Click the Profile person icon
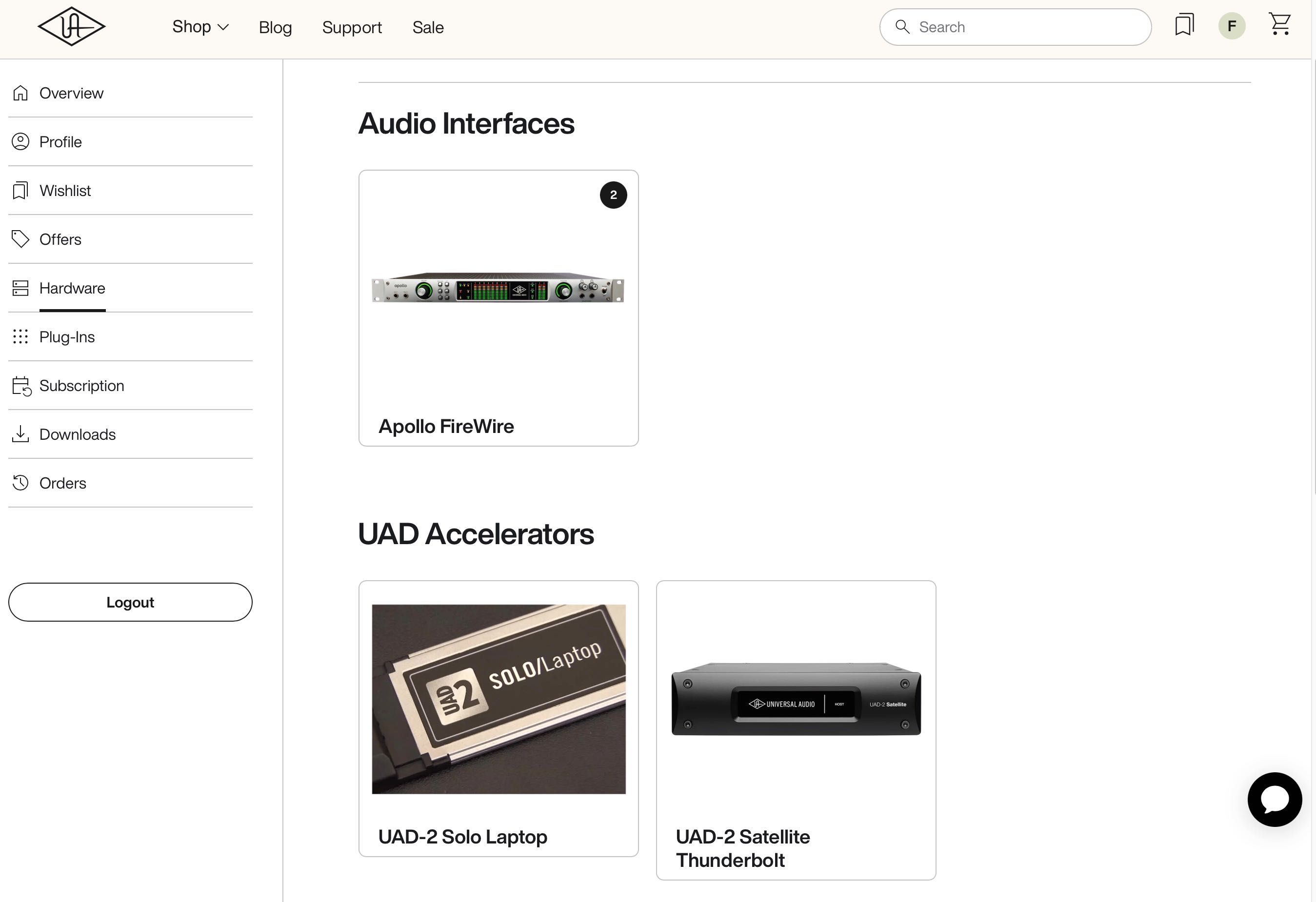The image size is (1316, 902). 20,141
